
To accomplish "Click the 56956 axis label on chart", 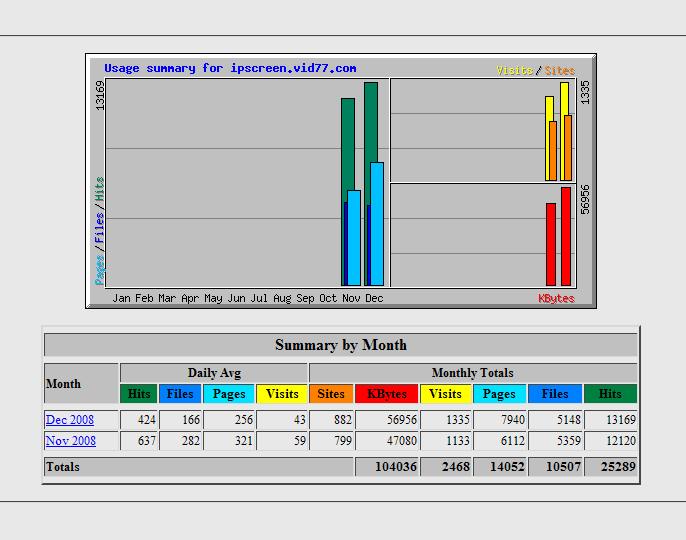I will point(585,199).
